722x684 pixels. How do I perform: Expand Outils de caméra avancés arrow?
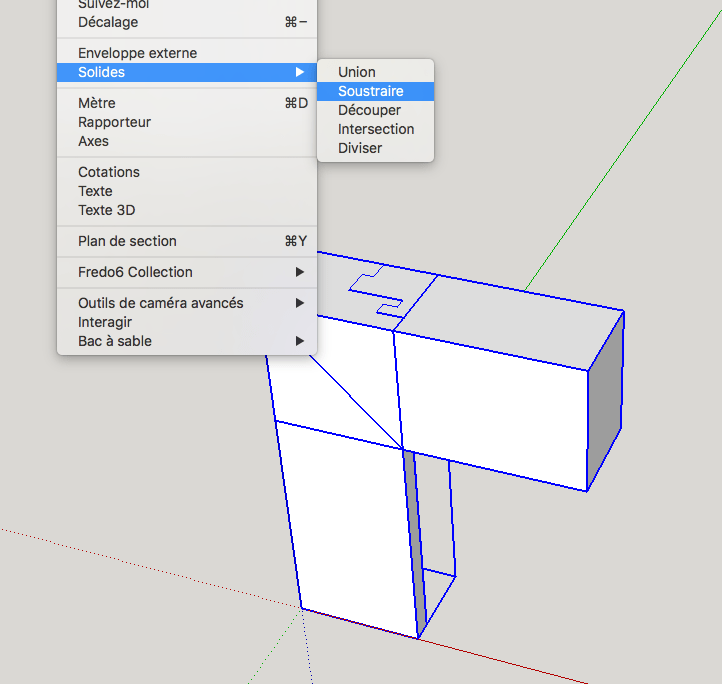[300, 303]
